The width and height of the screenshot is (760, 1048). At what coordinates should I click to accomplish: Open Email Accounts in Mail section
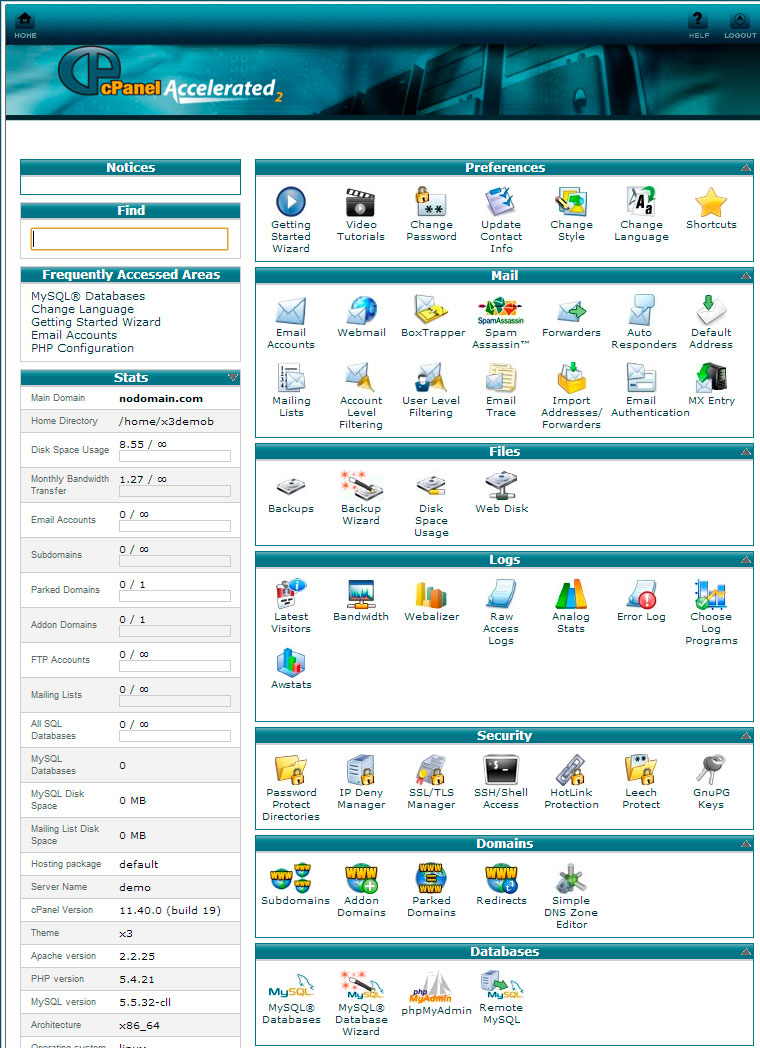pyautogui.click(x=291, y=311)
